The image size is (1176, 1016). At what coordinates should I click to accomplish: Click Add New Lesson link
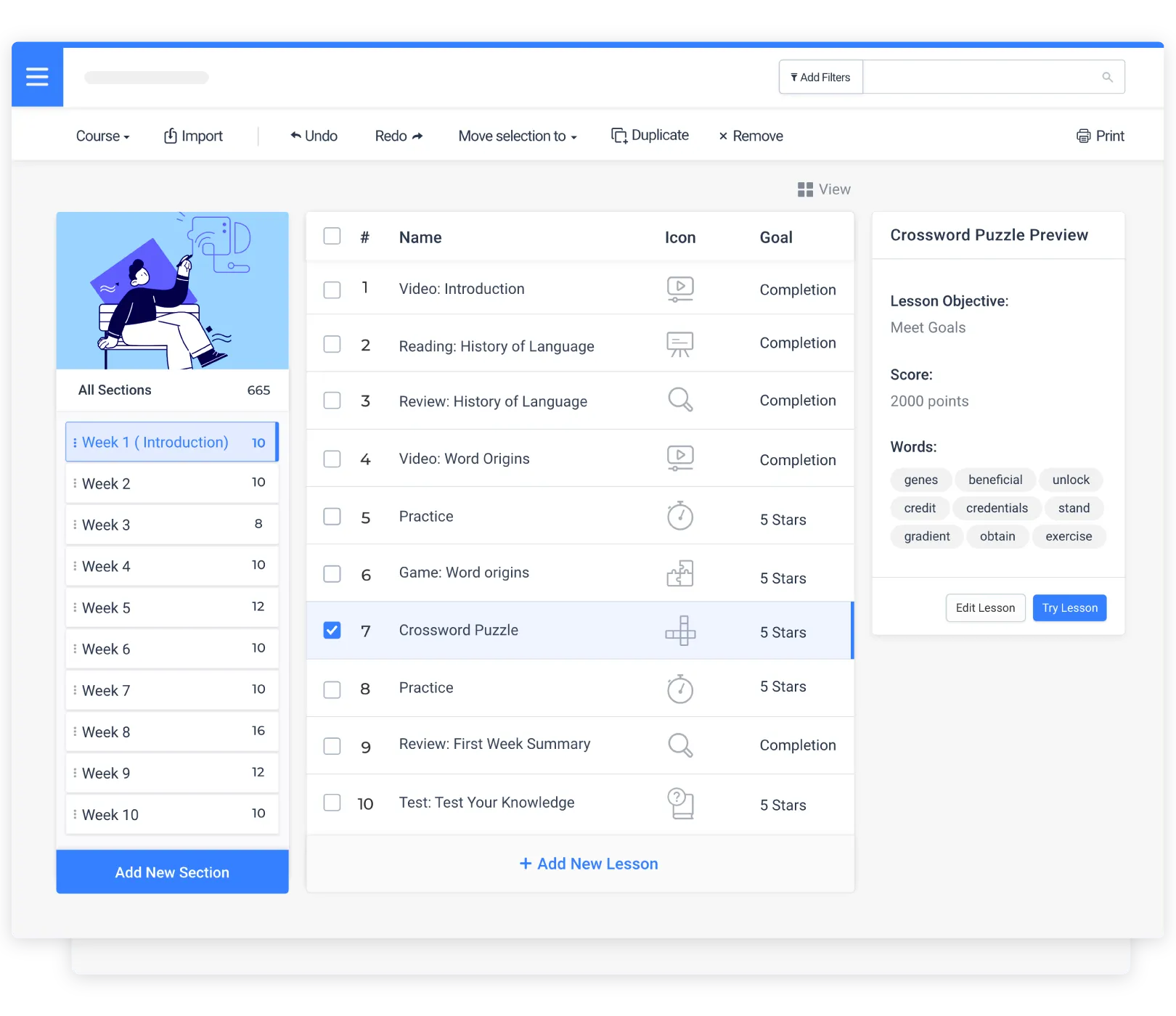tap(589, 864)
